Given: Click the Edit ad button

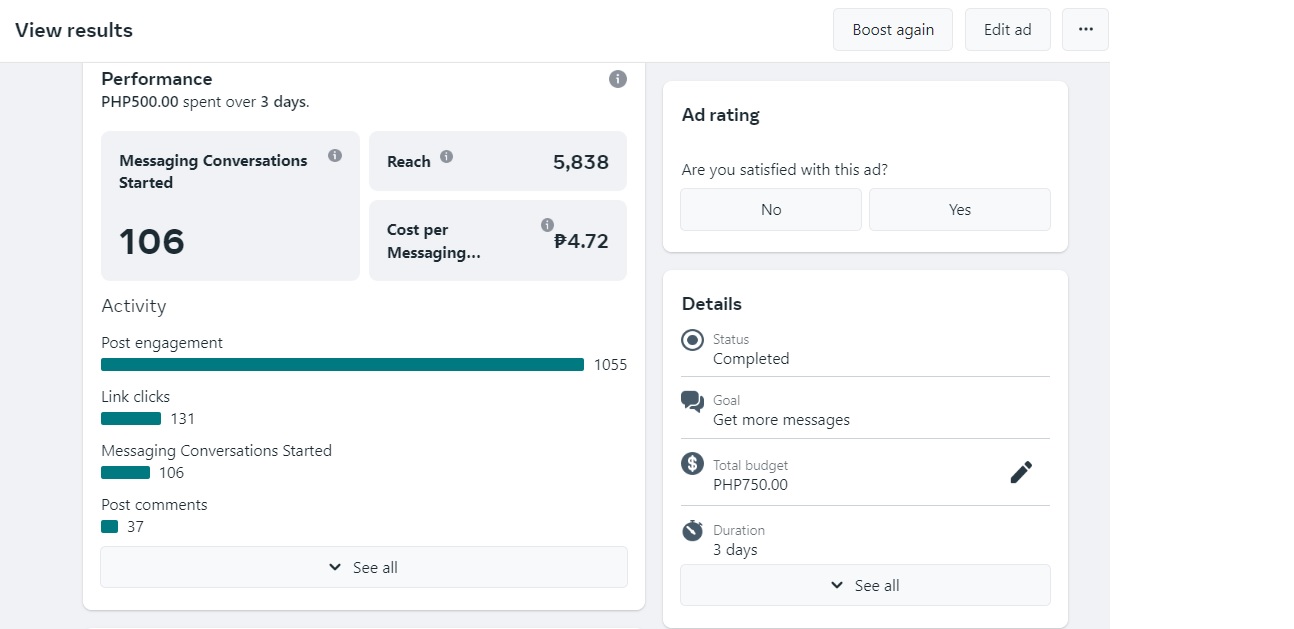Looking at the screenshot, I should (x=1007, y=30).
